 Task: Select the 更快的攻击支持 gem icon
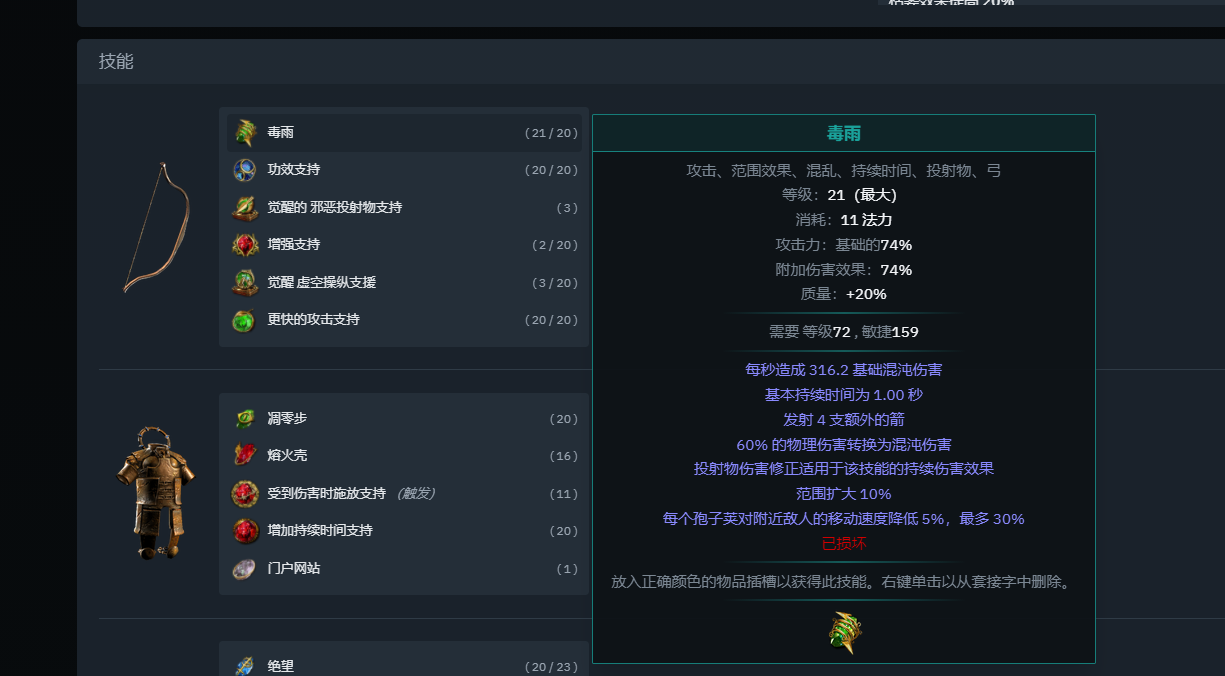pos(243,319)
